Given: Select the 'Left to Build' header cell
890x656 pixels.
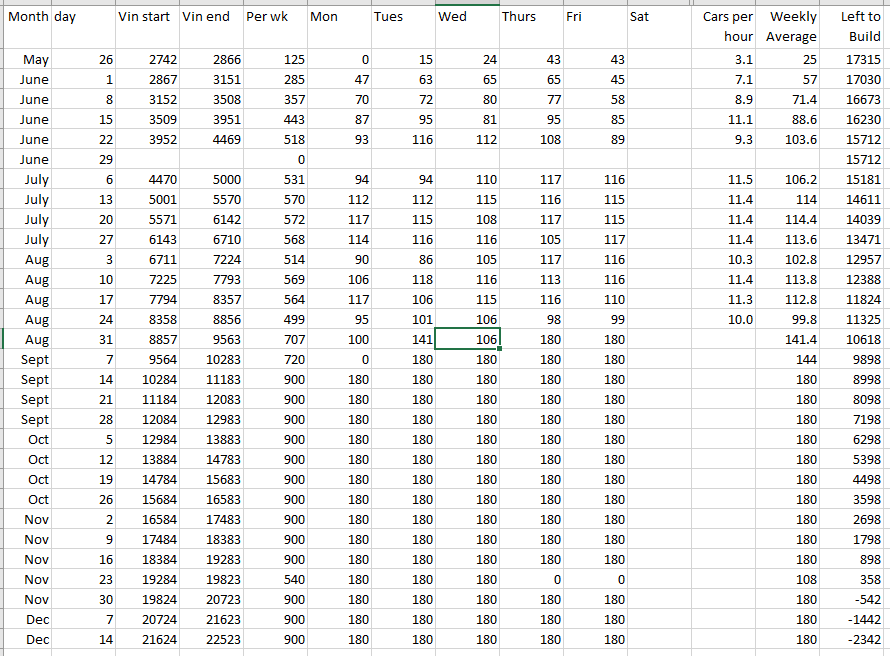Looking at the screenshot, I should tap(855, 27).
